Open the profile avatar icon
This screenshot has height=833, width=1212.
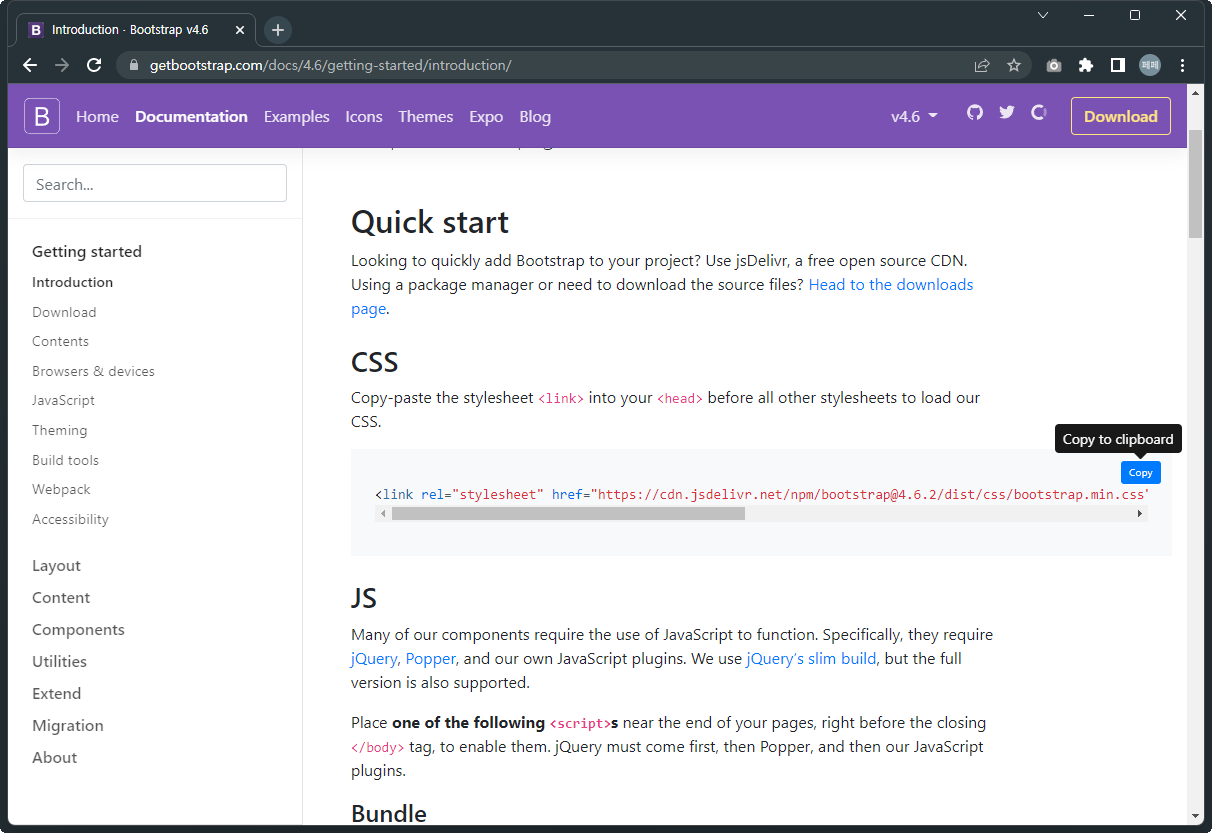(x=1150, y=65)
